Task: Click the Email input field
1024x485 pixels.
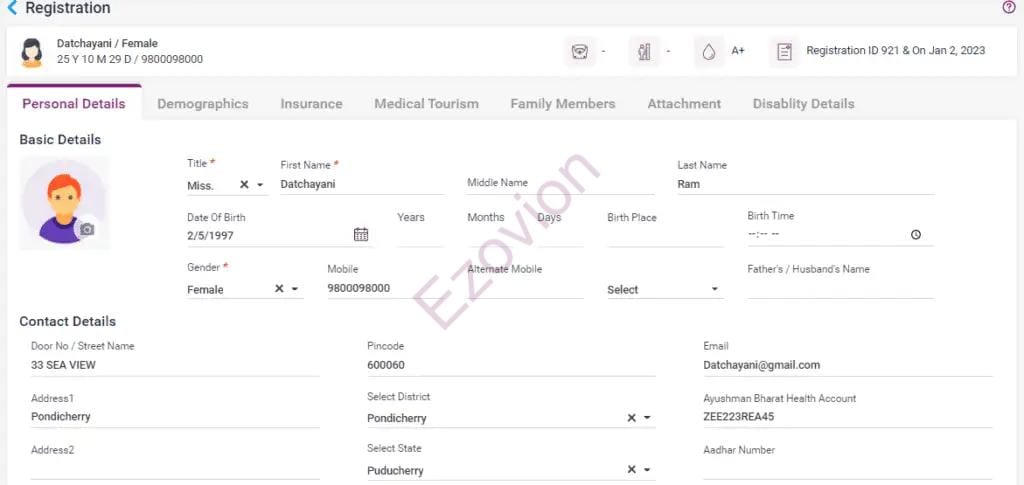Action: click(846, 366)
